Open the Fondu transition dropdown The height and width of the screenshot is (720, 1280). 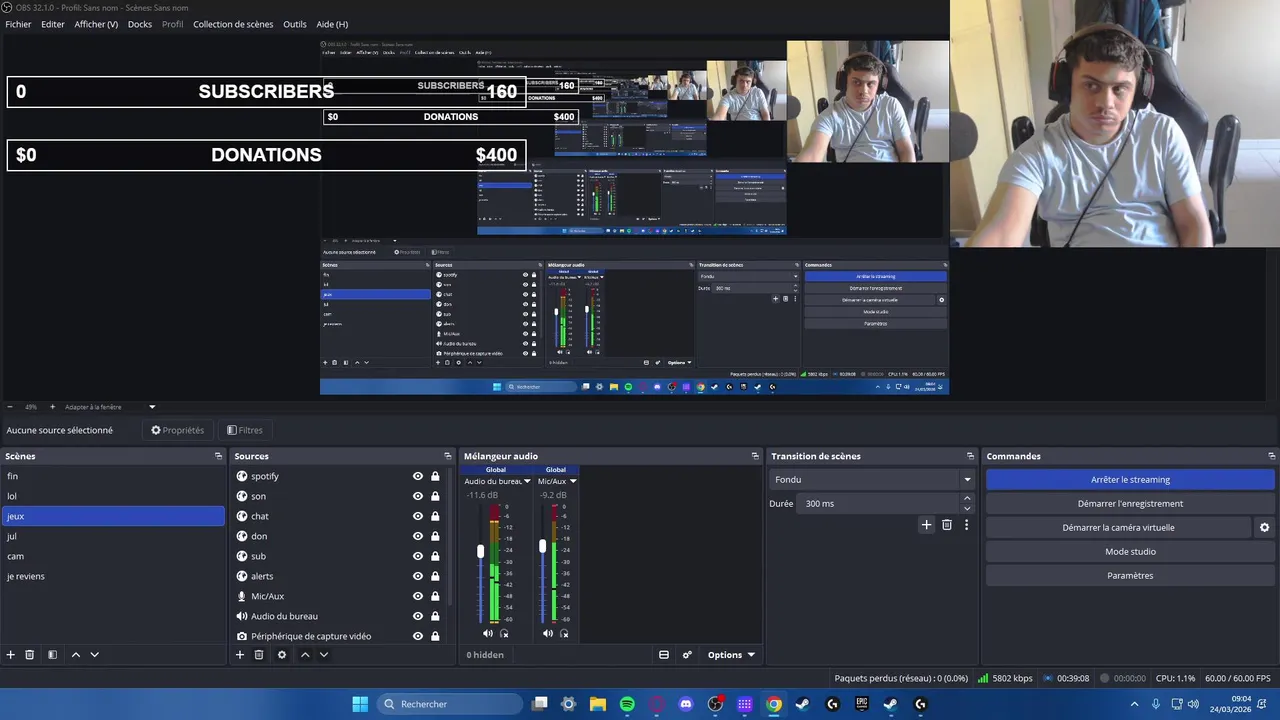tap(872, 479)
